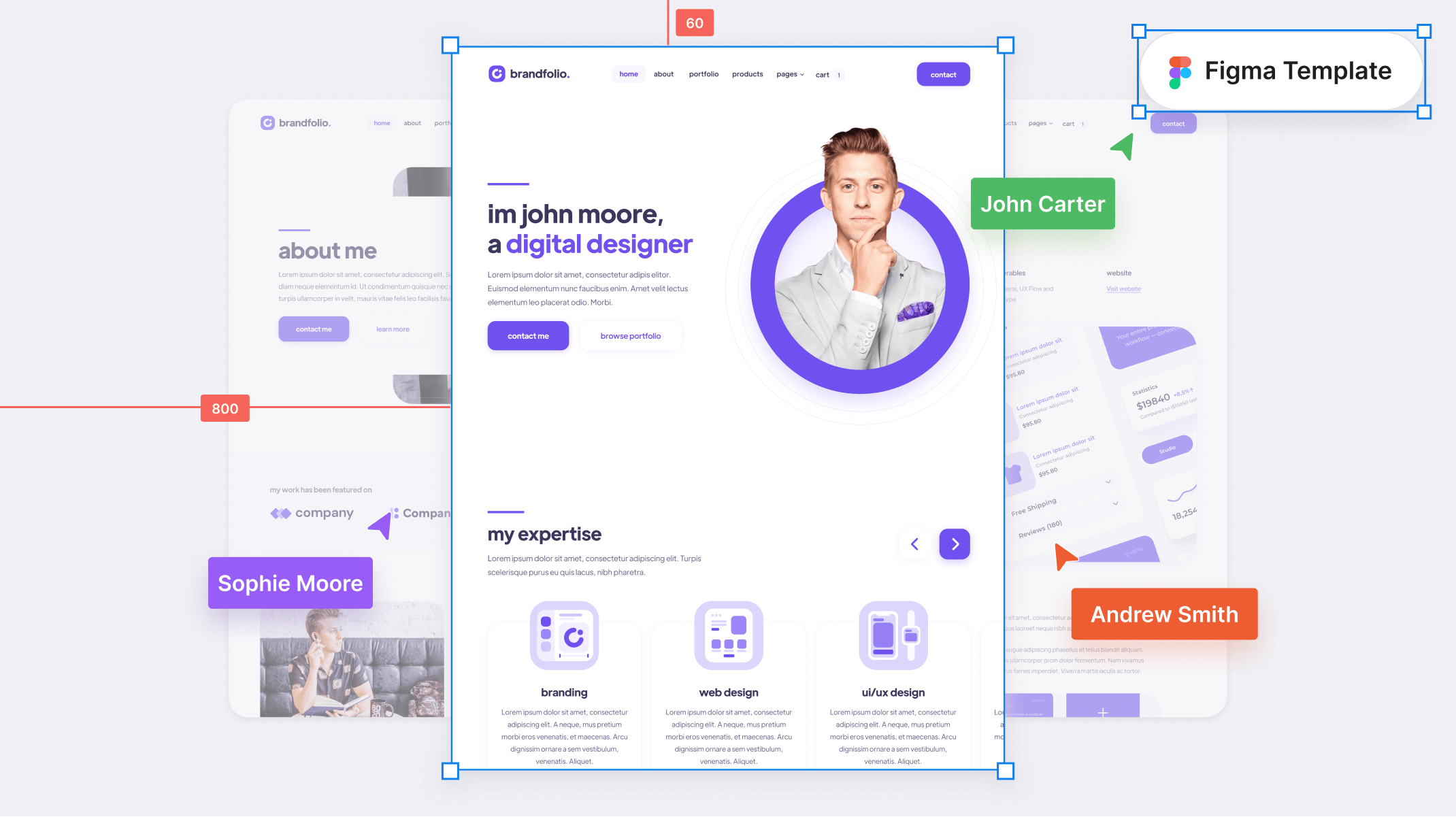The height and width of the screenshot is (817, 1456).
Task: Click the web design expertise icon
Action: pos(727,636)
